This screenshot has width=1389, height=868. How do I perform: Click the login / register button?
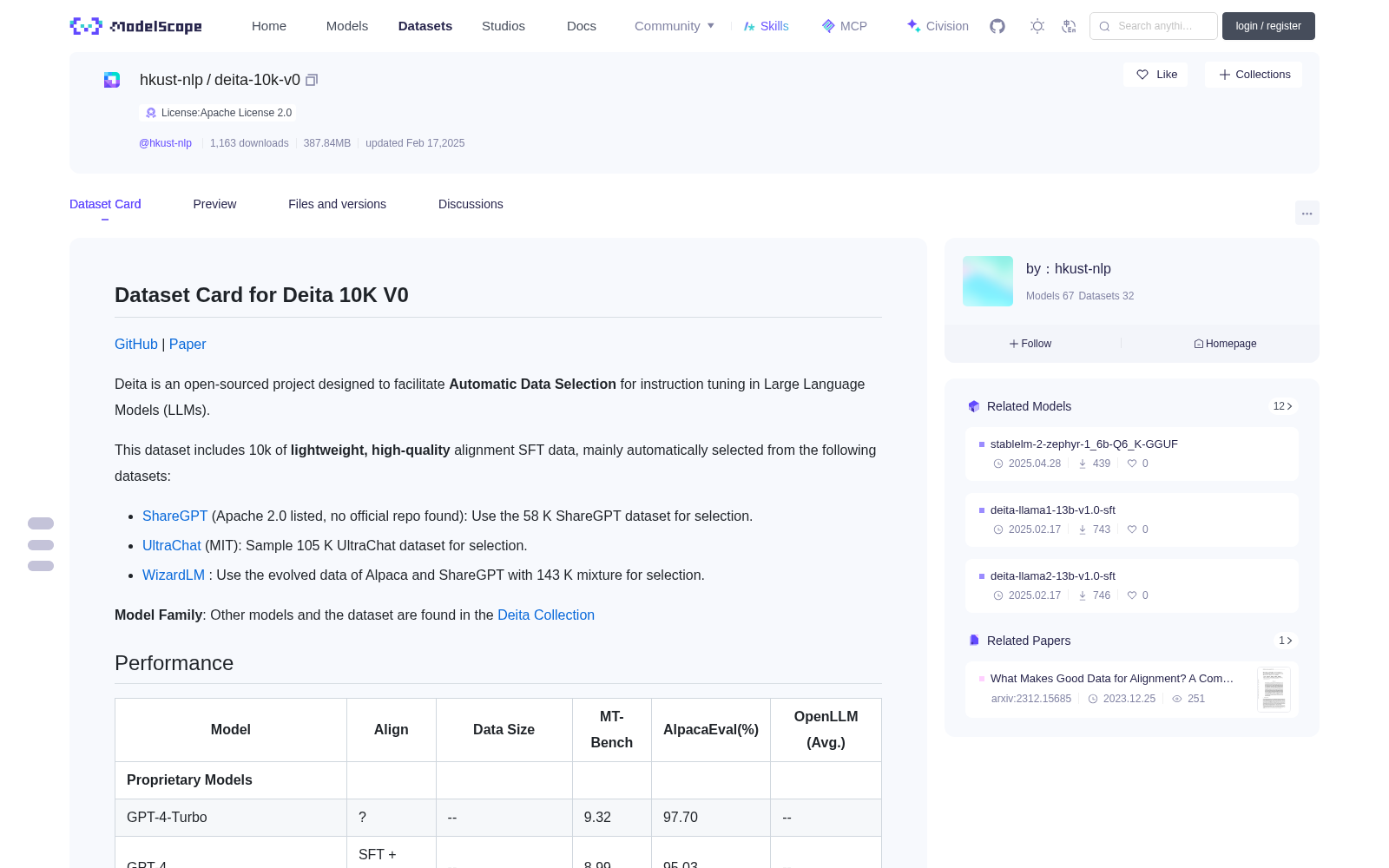tap(1268, 26)
